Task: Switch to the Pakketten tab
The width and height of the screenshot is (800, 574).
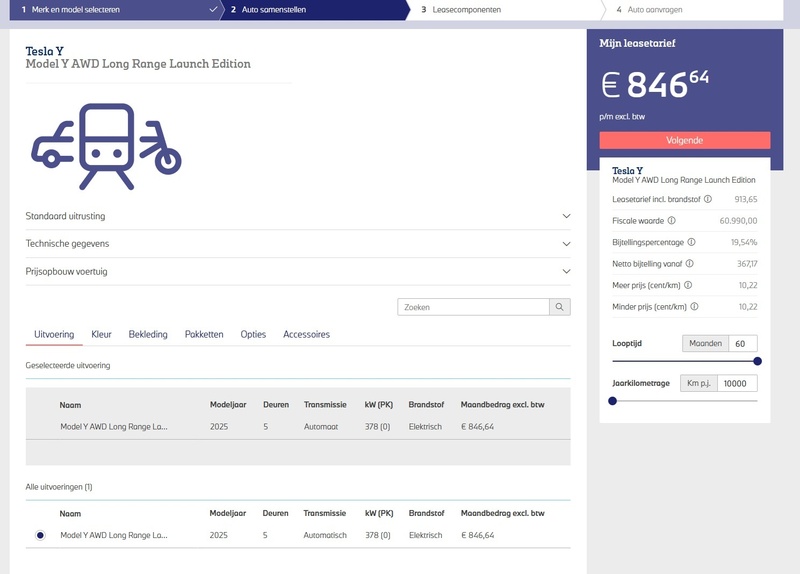Action: [x=204, y=334]
